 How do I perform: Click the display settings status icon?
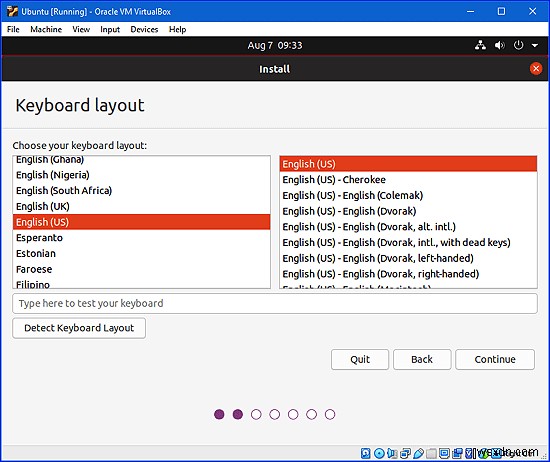(444, 453)
